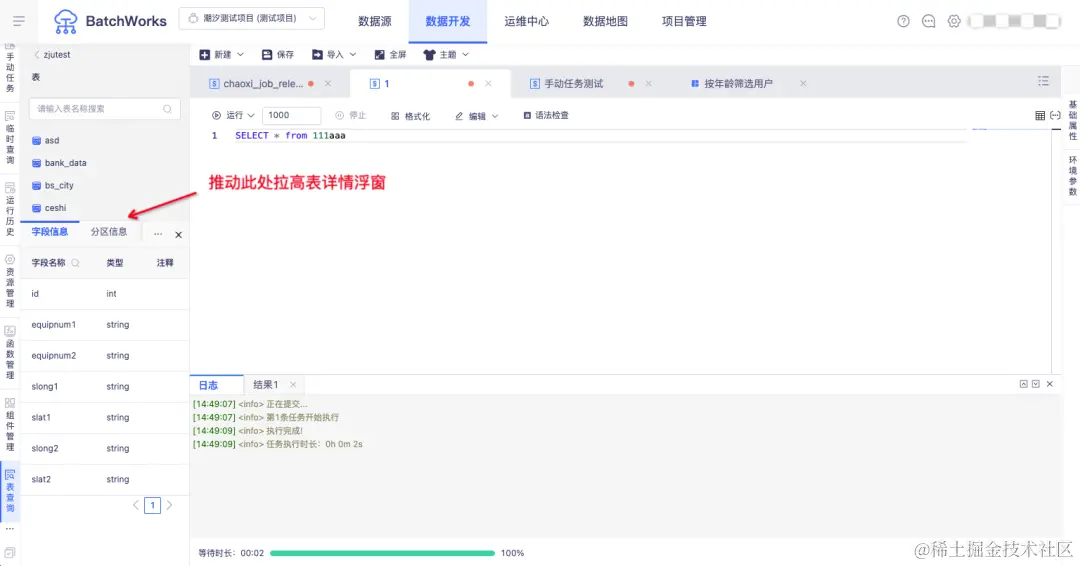This screenshot has width=1080, height=566.
Task: Close the 结果1 tab
Action: click(x=293, y=385)
